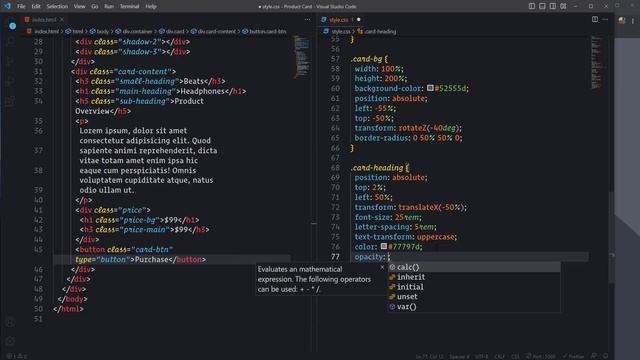This screenshot has width=640, height=360.
Task: Open the File menu
Action: (x=21, y=7)
